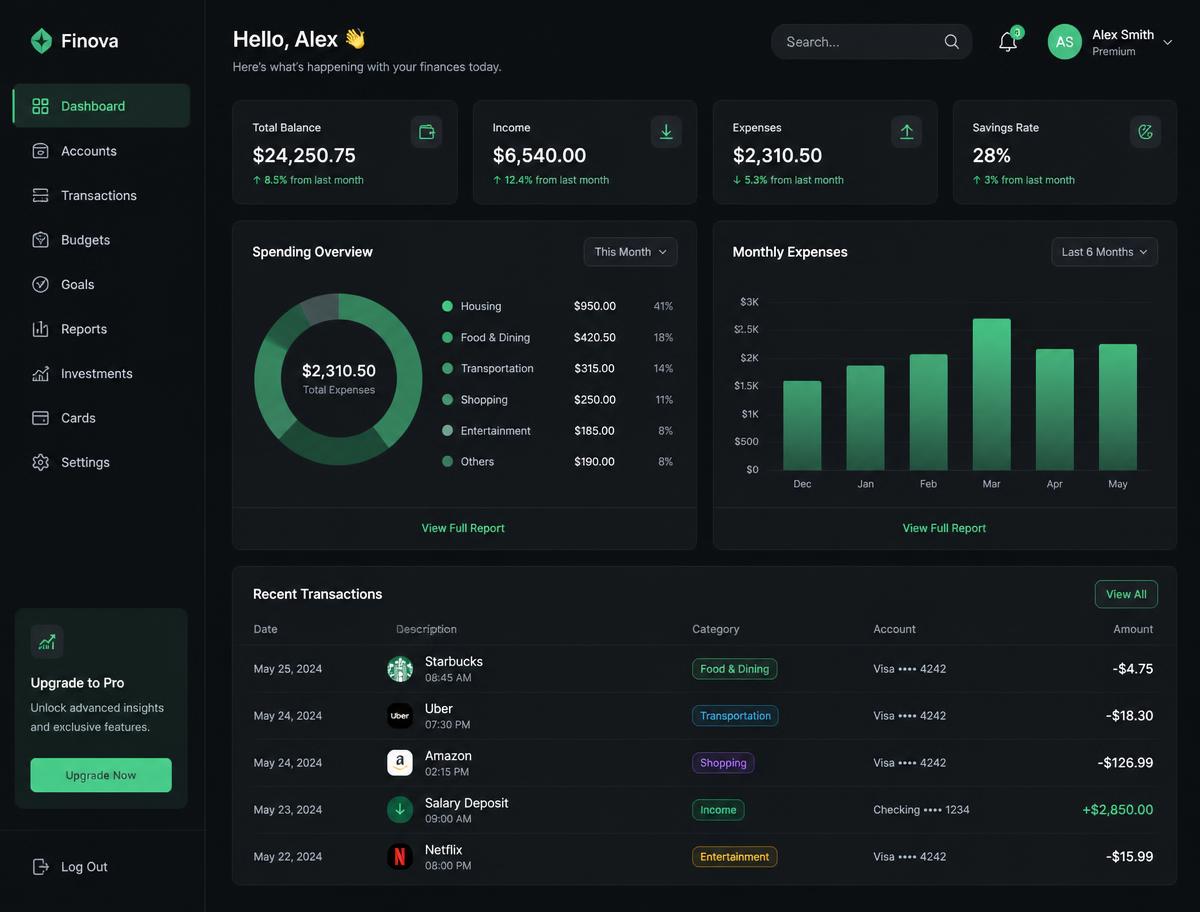1200x912 pixels.
Task: Open Reports from the sidebar
Action: pos(101,329)
